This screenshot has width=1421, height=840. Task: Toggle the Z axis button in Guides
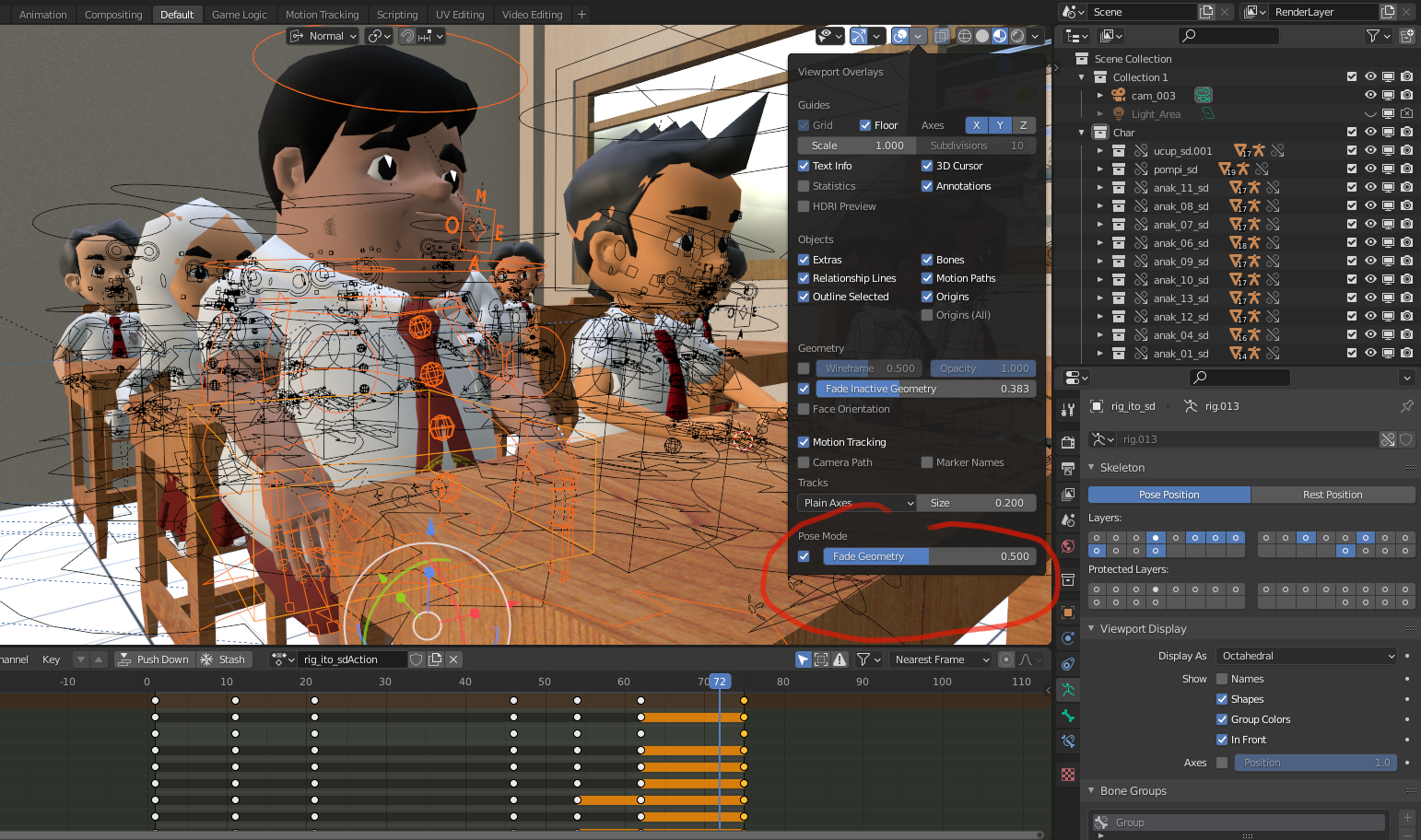pos(1024,125)
